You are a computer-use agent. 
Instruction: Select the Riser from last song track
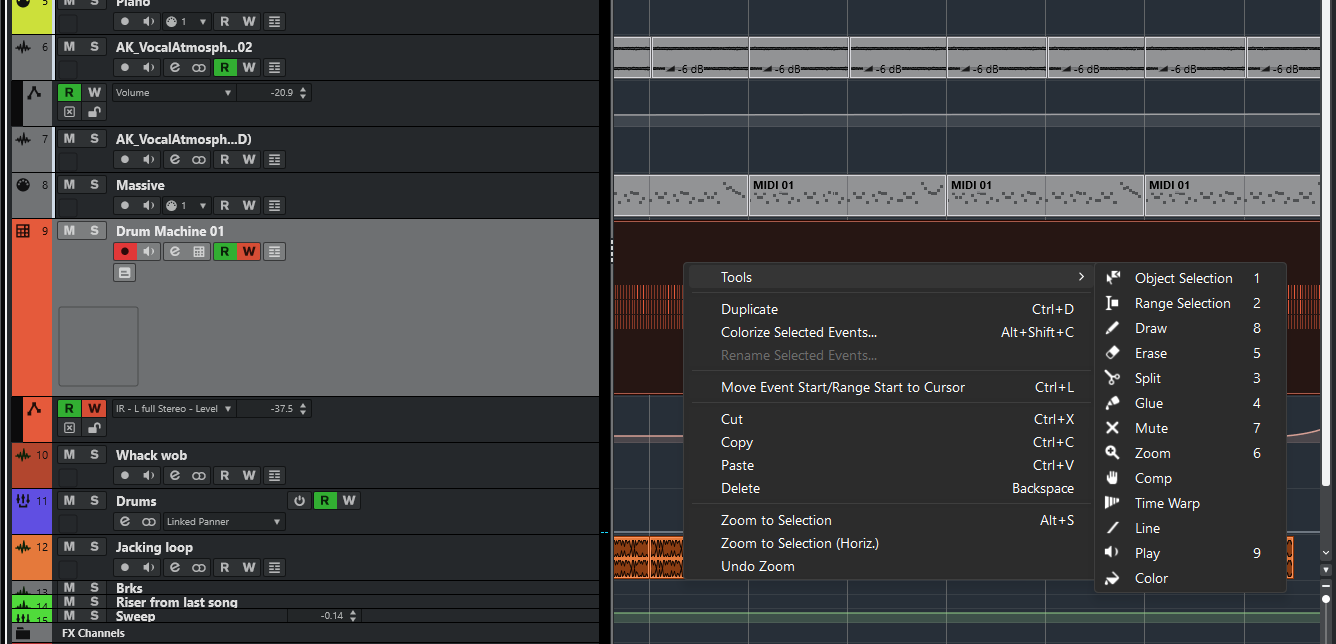coord(176,602)
